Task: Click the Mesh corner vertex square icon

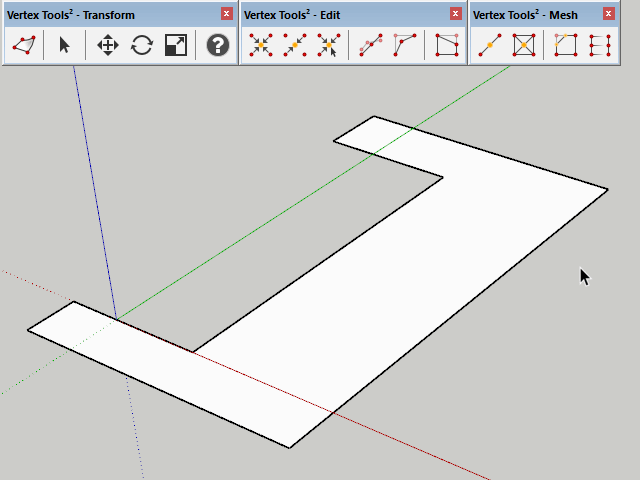Action: click(x=566, y=45)
